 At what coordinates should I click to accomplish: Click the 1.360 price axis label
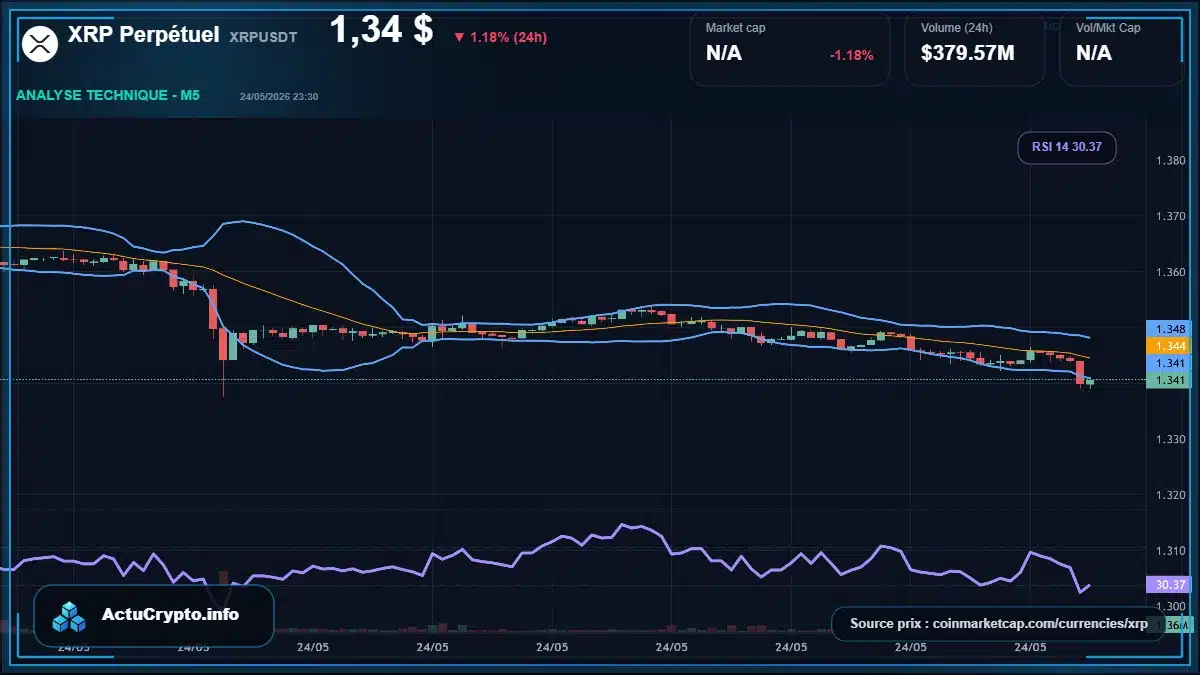1170,272
